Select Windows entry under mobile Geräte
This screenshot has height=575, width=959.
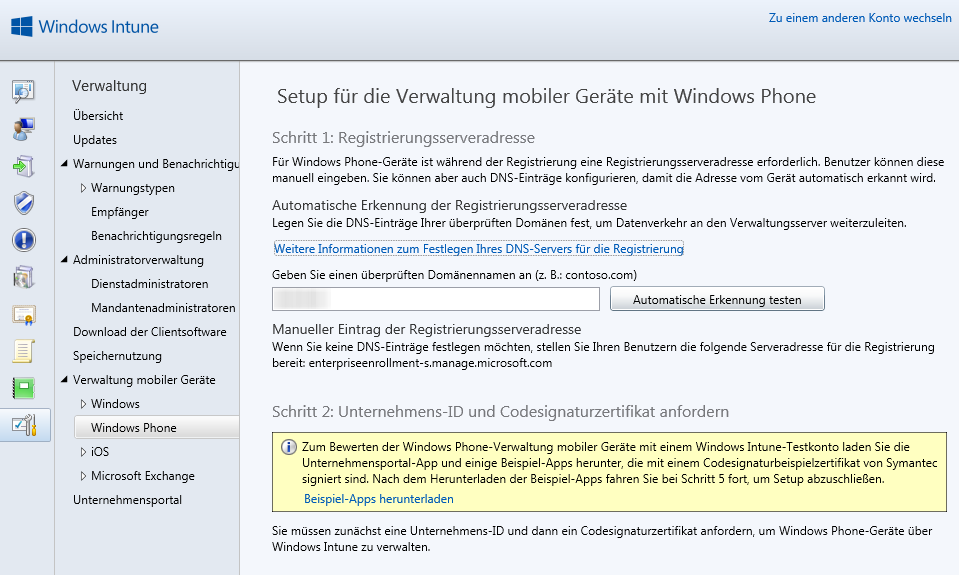pyautogui.click(x=116, y=404)
